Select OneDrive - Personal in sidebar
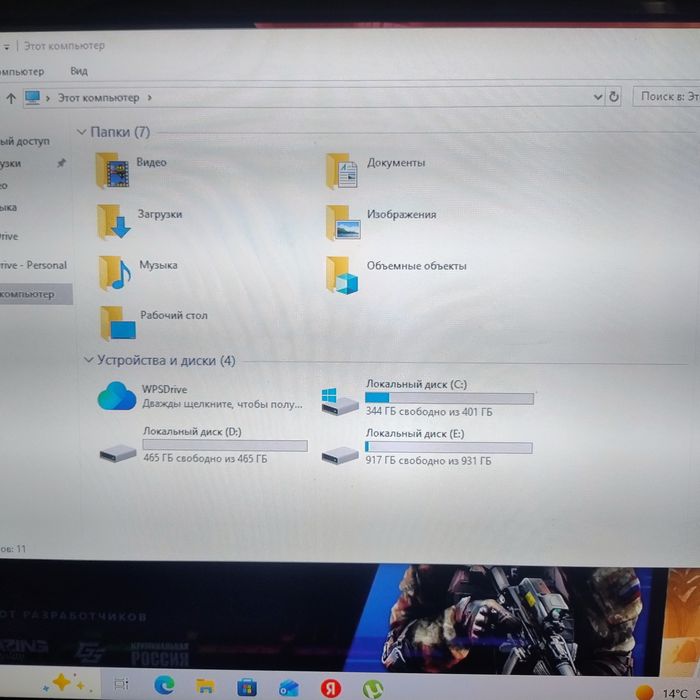Viewport: 700px width, 700px height. pos(33,265)
